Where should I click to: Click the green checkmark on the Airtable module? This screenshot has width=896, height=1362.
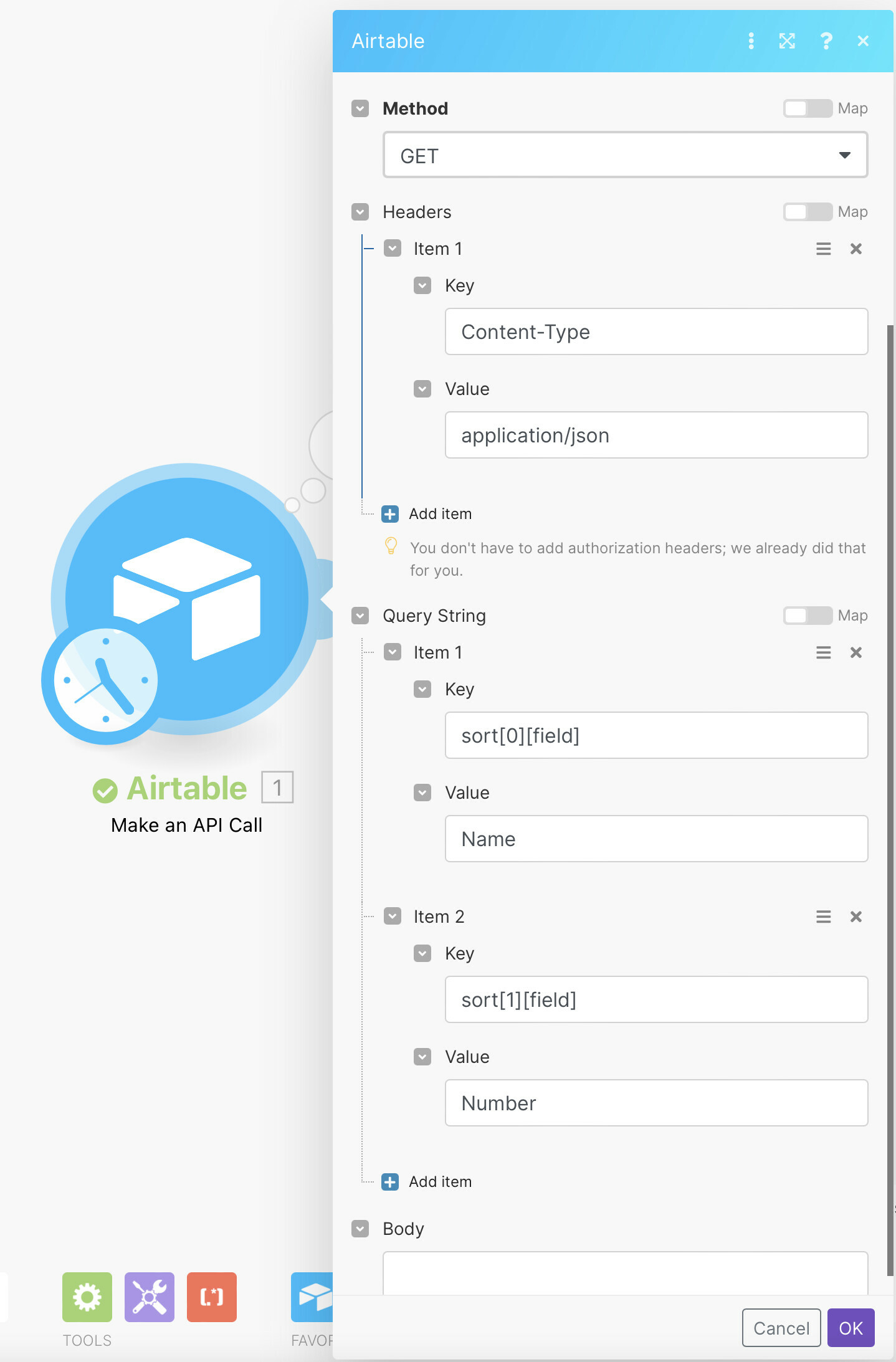click(105, 791)
